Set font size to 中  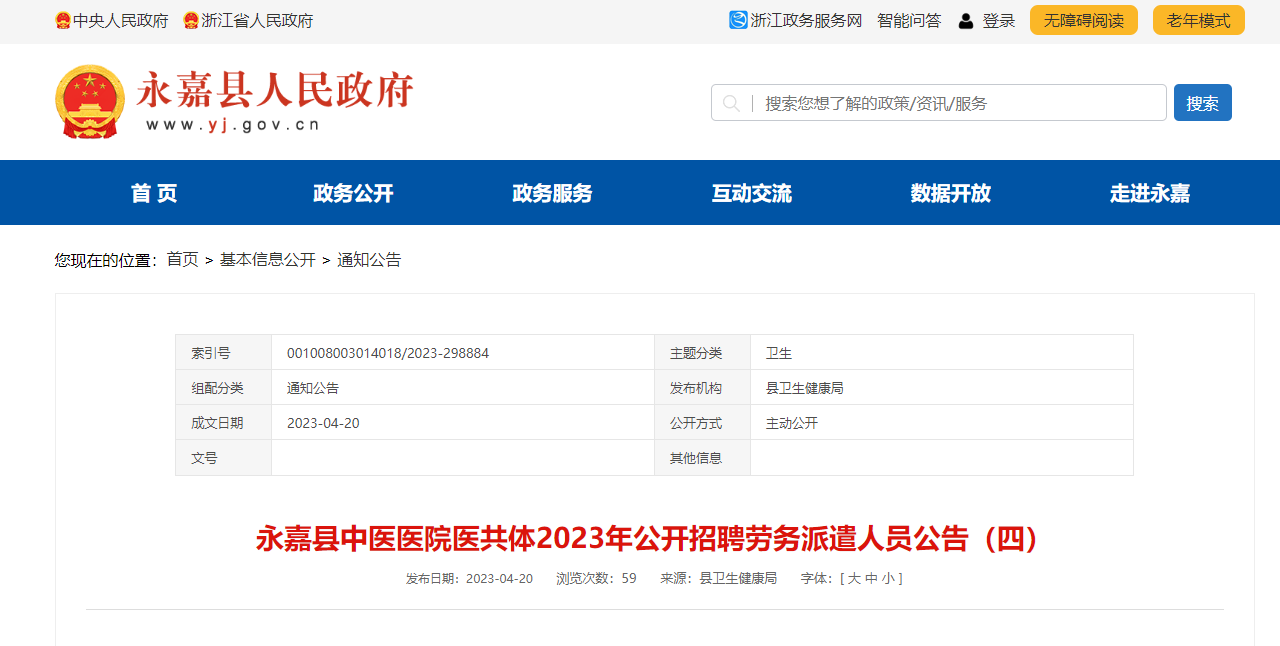click(871, 578)
